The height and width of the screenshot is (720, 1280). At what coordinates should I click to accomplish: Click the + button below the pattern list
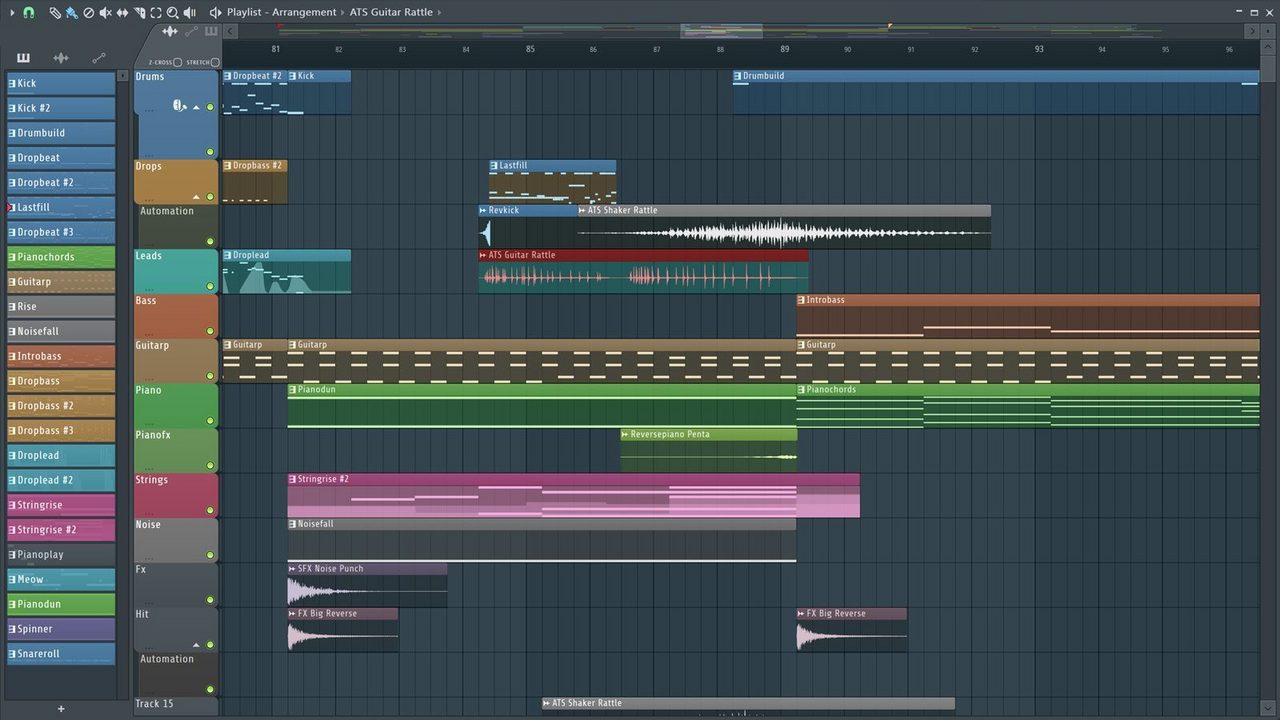coord(60,708)
